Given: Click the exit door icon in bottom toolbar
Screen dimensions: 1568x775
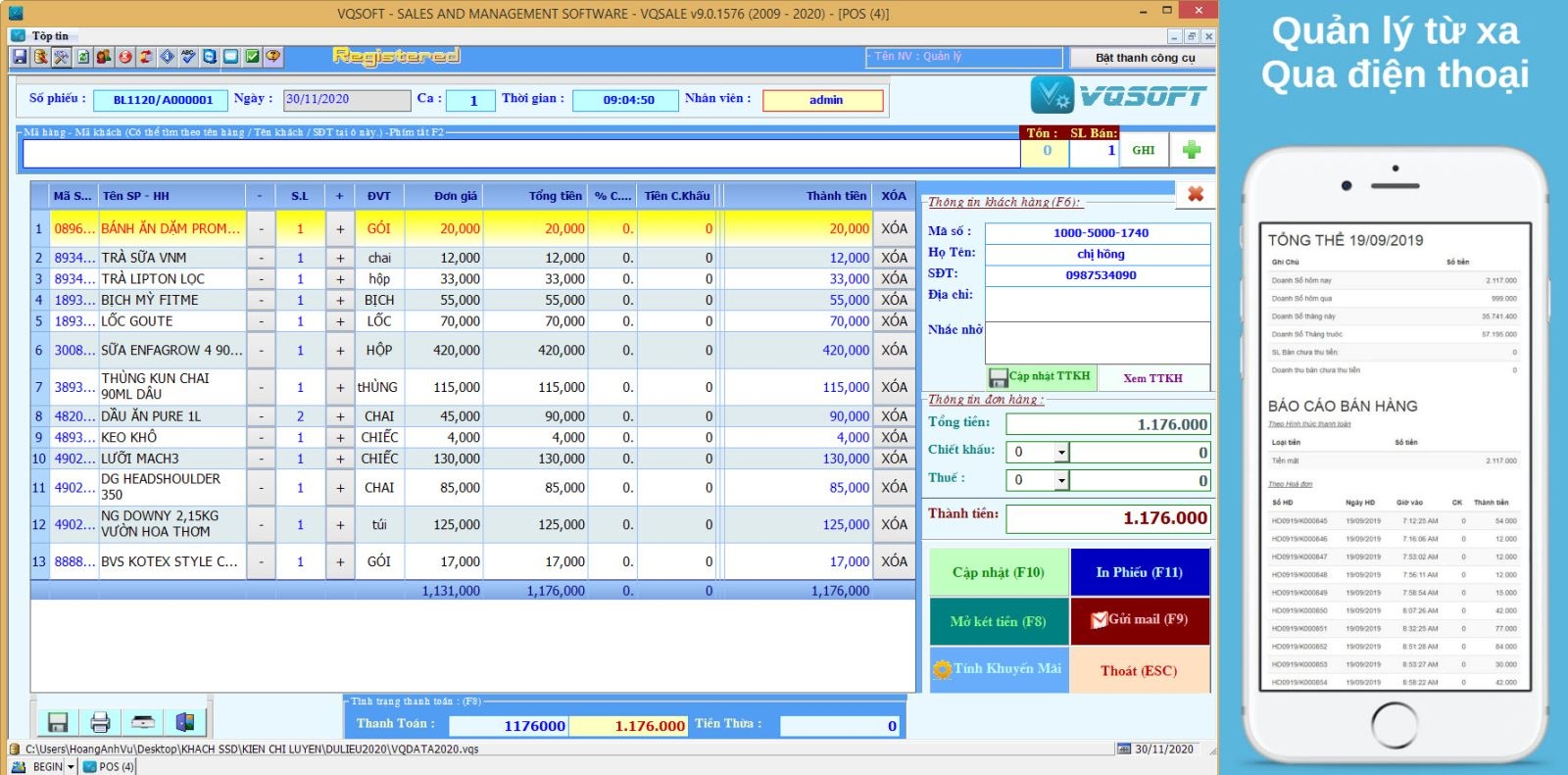Looking at the screenshot, I should 185,723.
